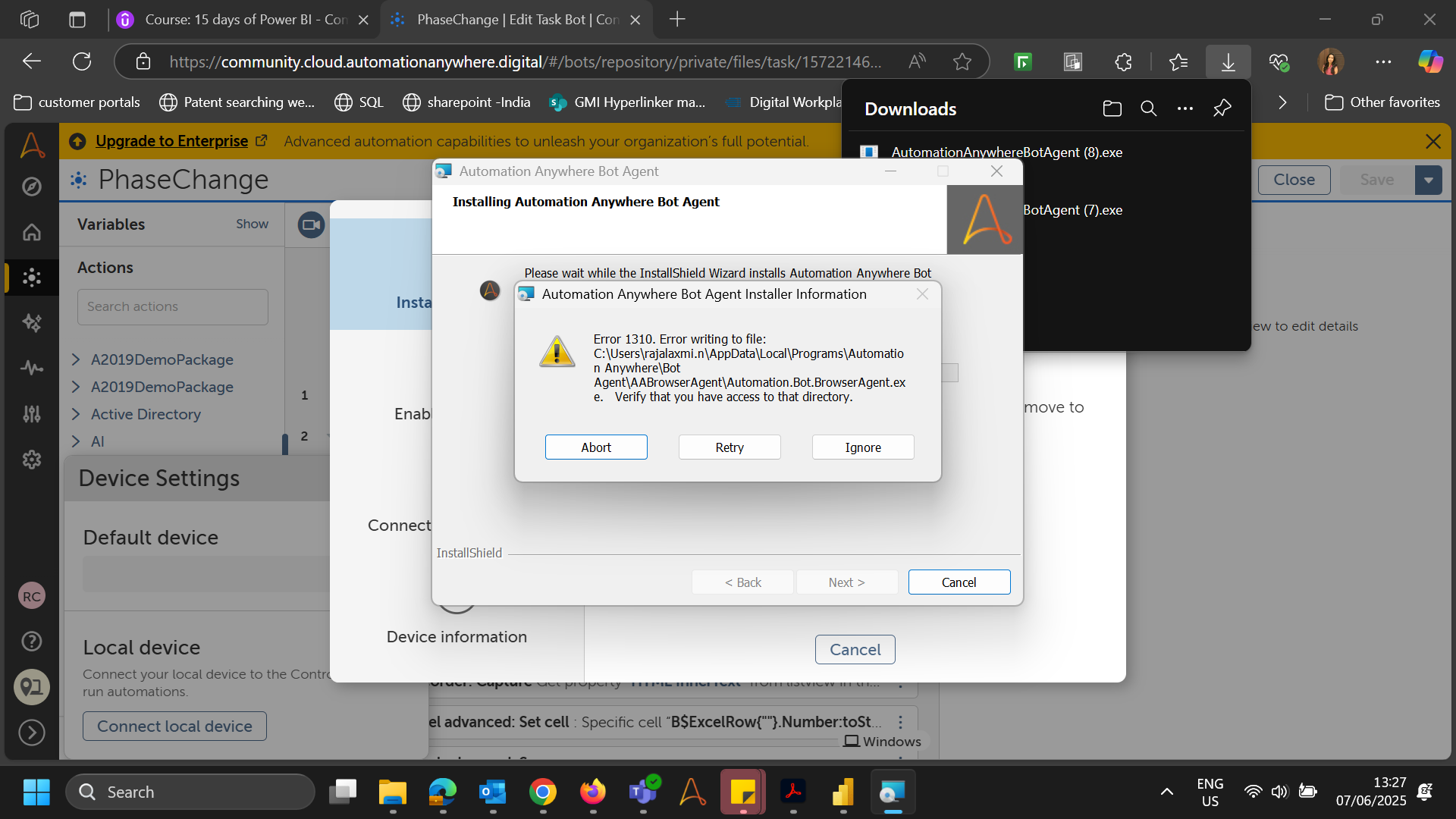Open the Copilot icon in Edge

coord(1430,61)
